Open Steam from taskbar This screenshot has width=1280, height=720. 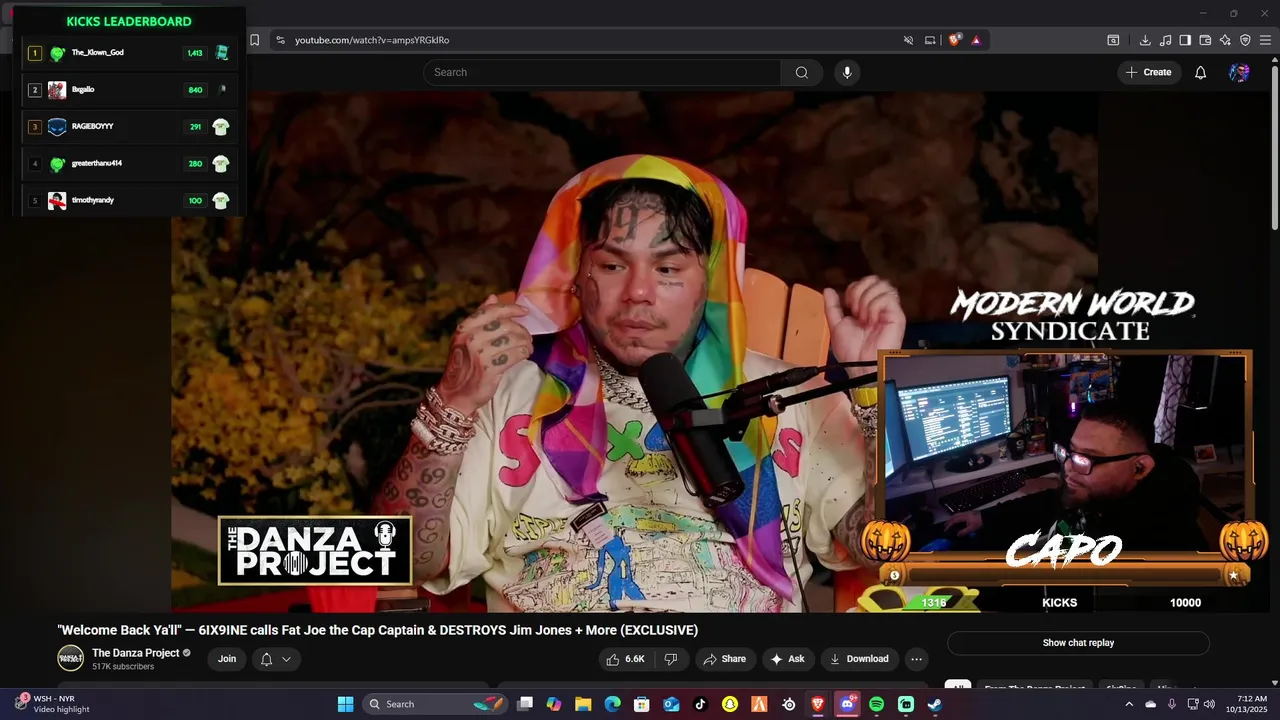934,704
